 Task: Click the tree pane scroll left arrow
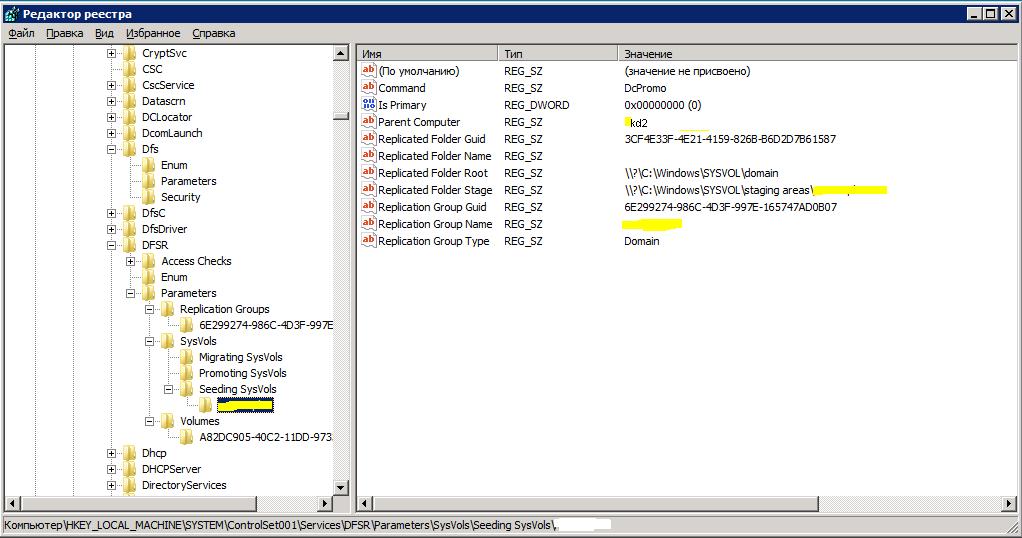(x=13, y=503)
